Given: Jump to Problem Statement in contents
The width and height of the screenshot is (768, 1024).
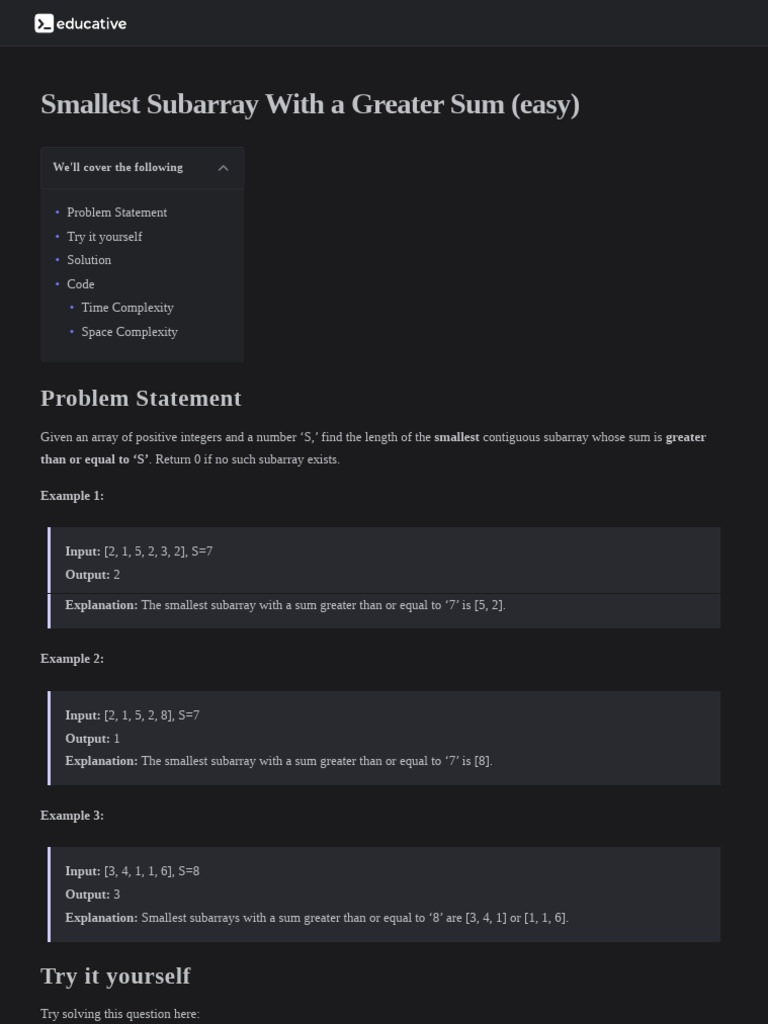Looking at the screenshot, I should tap(117, 212).
